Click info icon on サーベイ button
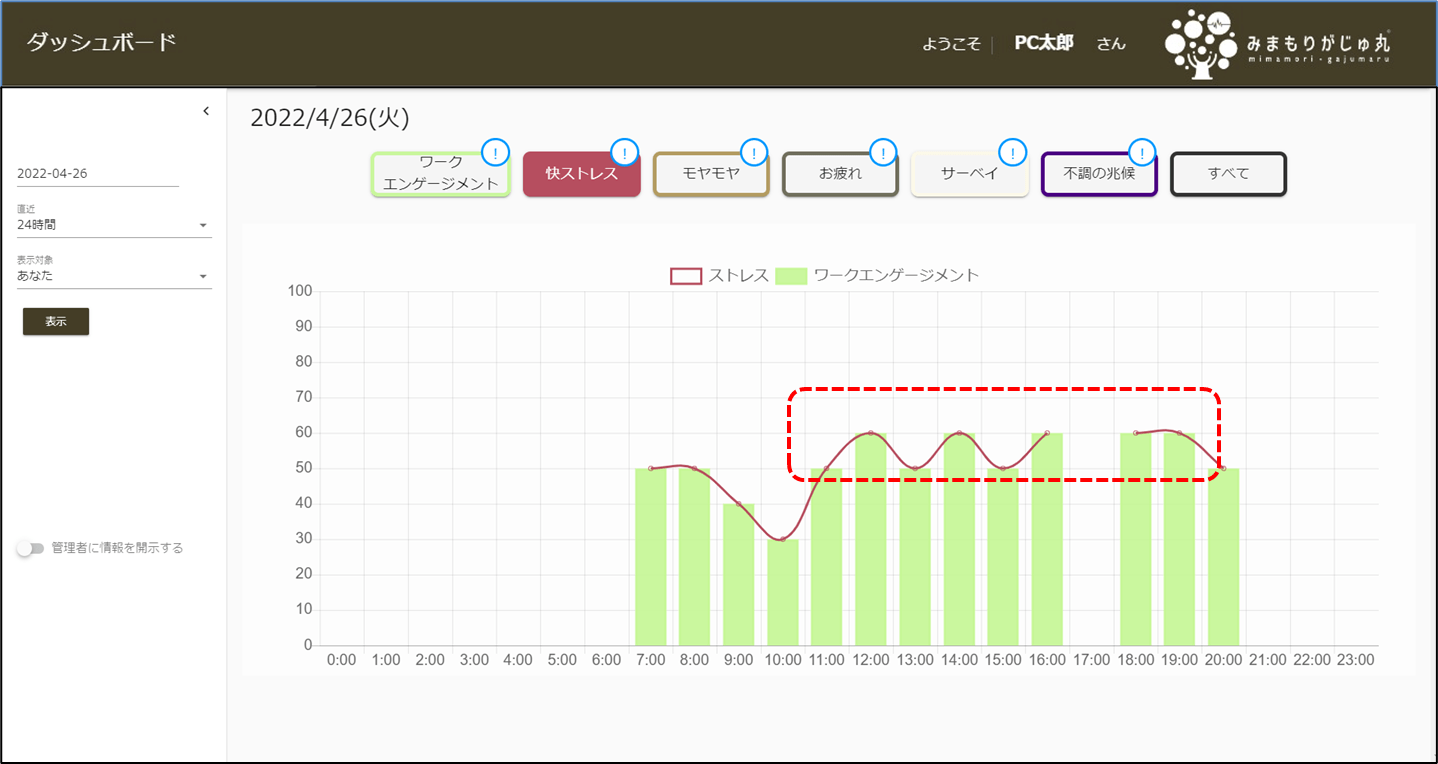The width and height of the screenshot is (1438, 764). [1013, 153]
